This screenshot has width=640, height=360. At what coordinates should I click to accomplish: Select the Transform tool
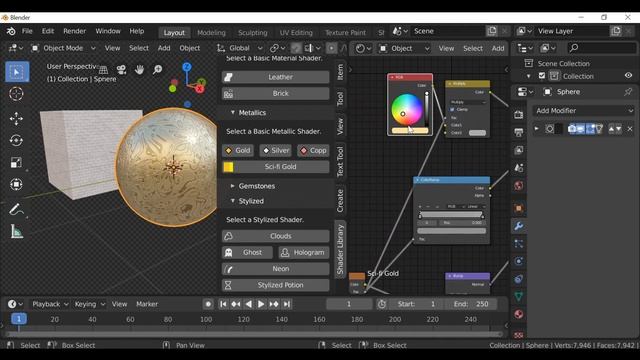(x=16, y=184)
